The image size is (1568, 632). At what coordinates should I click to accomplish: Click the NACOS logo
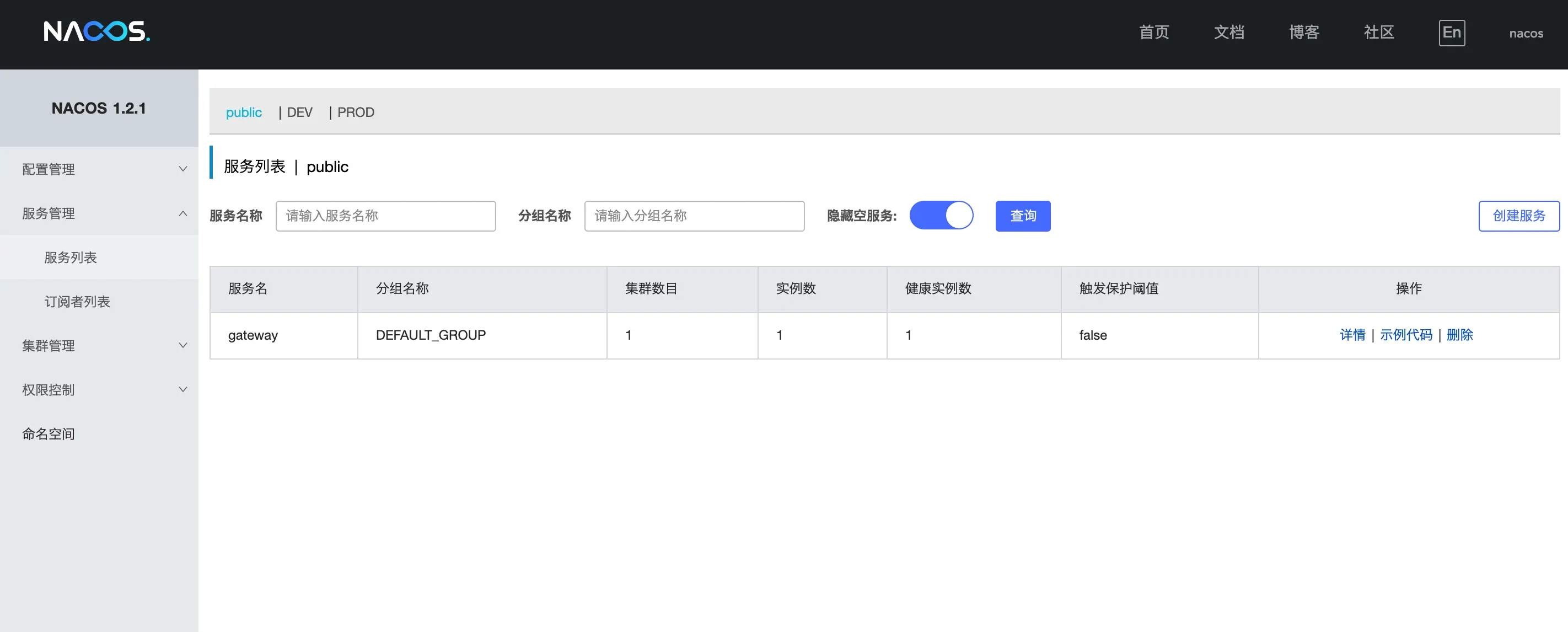click(97, 31)
